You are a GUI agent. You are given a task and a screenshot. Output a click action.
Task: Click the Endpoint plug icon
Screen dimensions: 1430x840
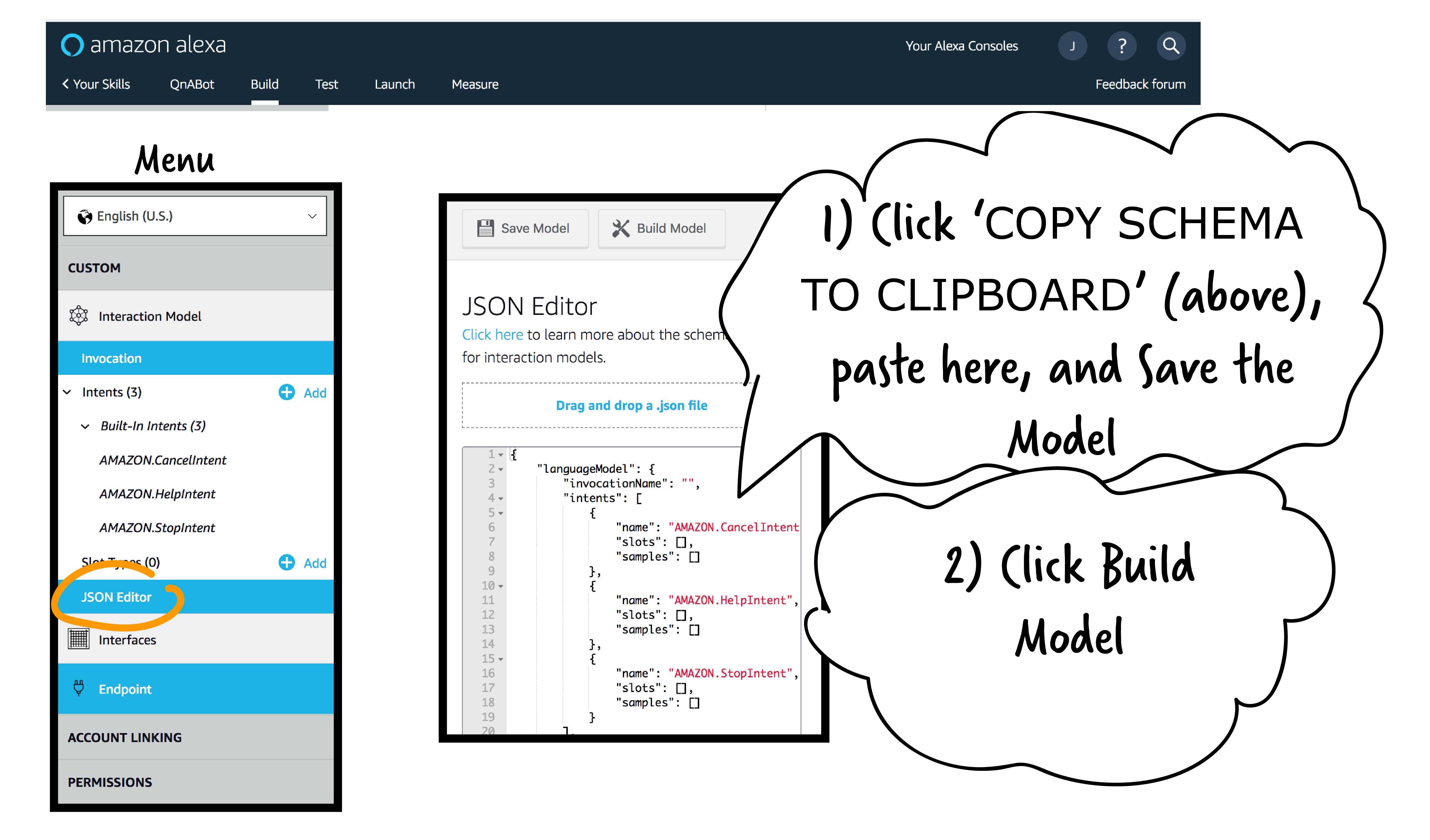(78, 688)
